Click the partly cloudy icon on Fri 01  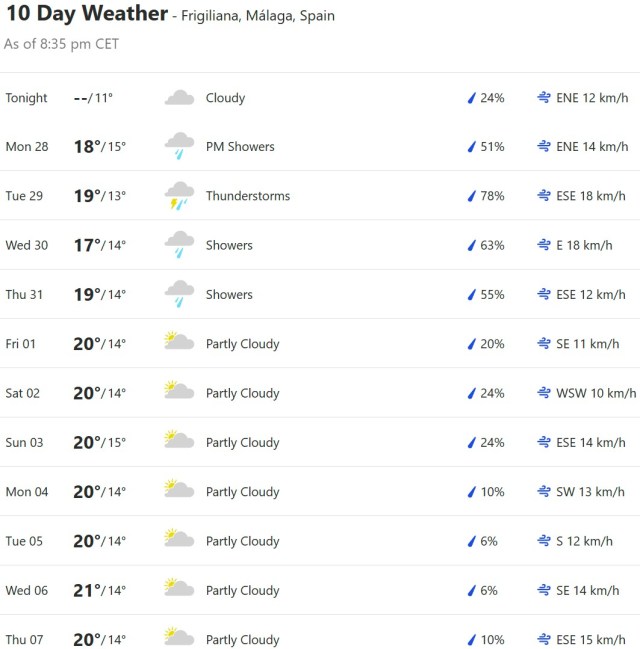(179, 343)
